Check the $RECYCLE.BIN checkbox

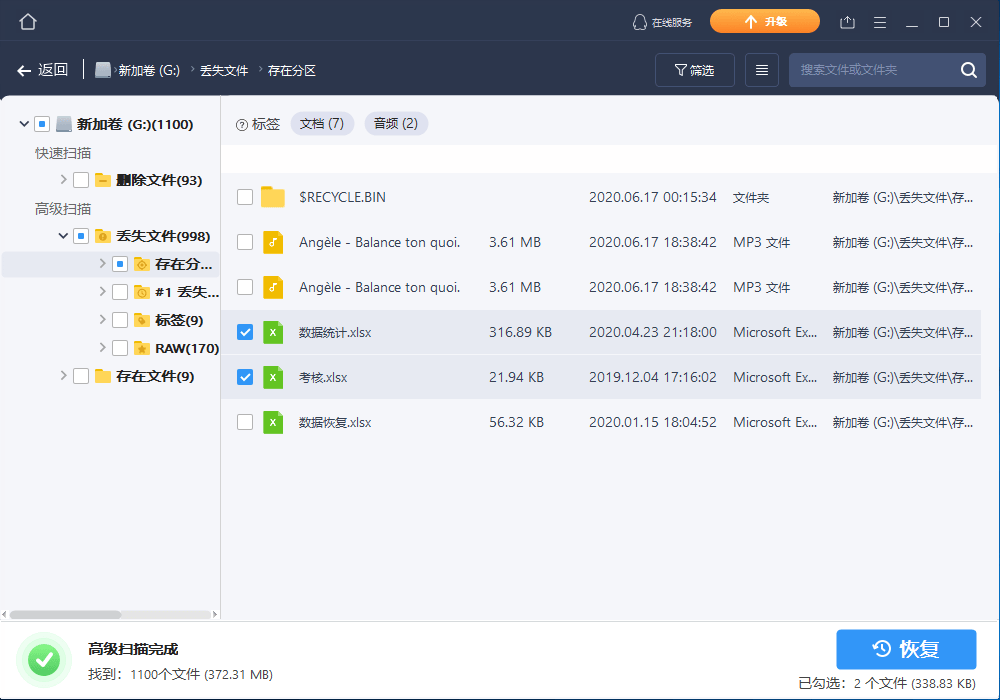(245, 197)
